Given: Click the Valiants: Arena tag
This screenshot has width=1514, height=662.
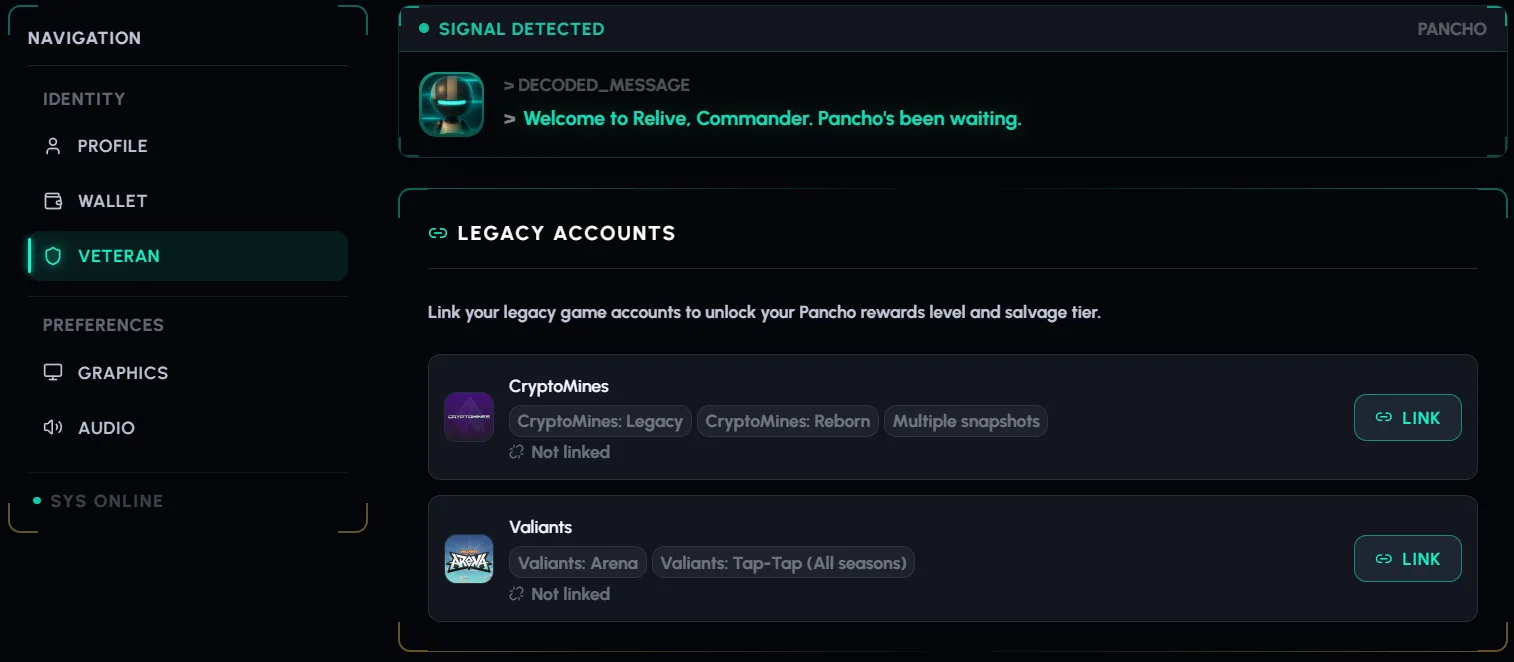Looking at the screenshot, I should (578, 563).
